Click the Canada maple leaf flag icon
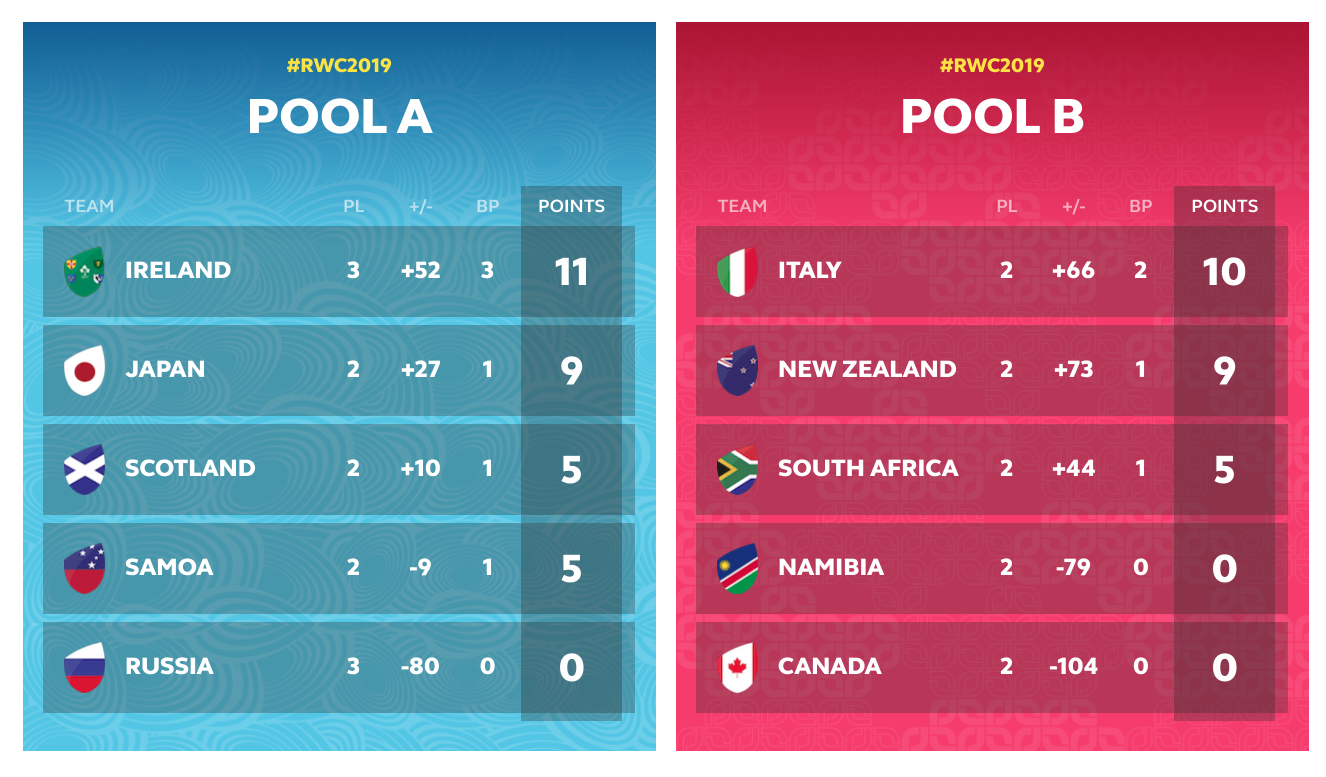This screenshot has height=777, width=1326. pyautogui.click(x=737, y=667)
